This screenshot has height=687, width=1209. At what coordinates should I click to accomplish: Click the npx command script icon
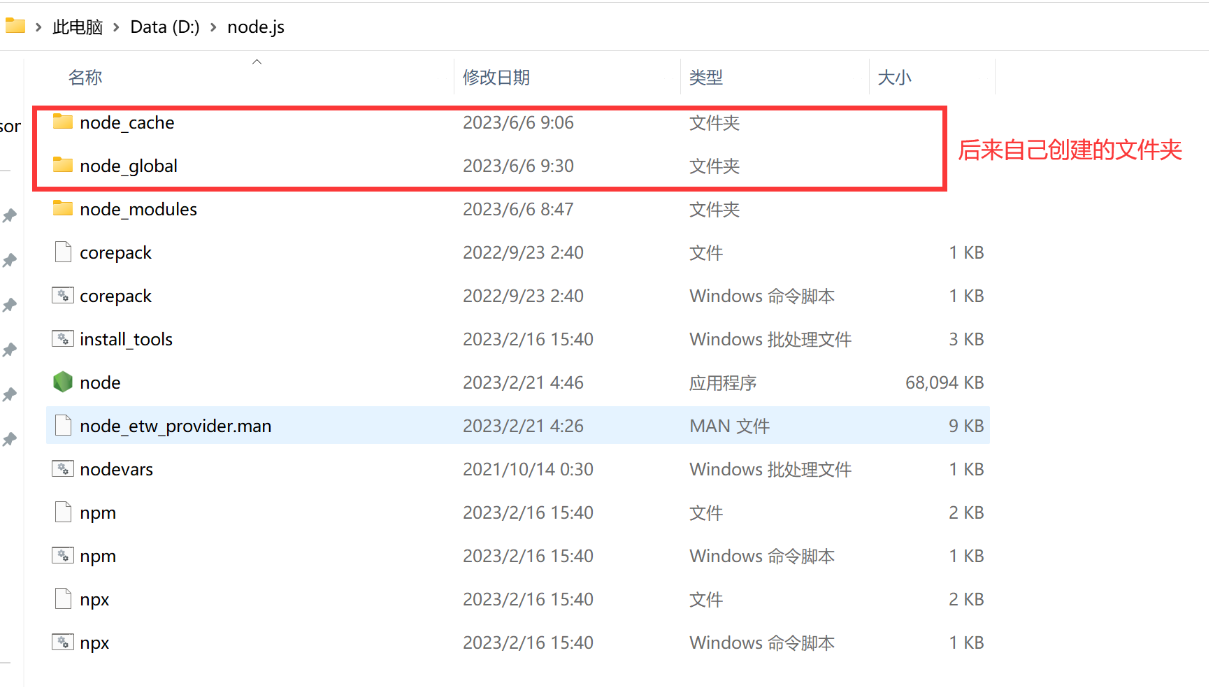63,642
